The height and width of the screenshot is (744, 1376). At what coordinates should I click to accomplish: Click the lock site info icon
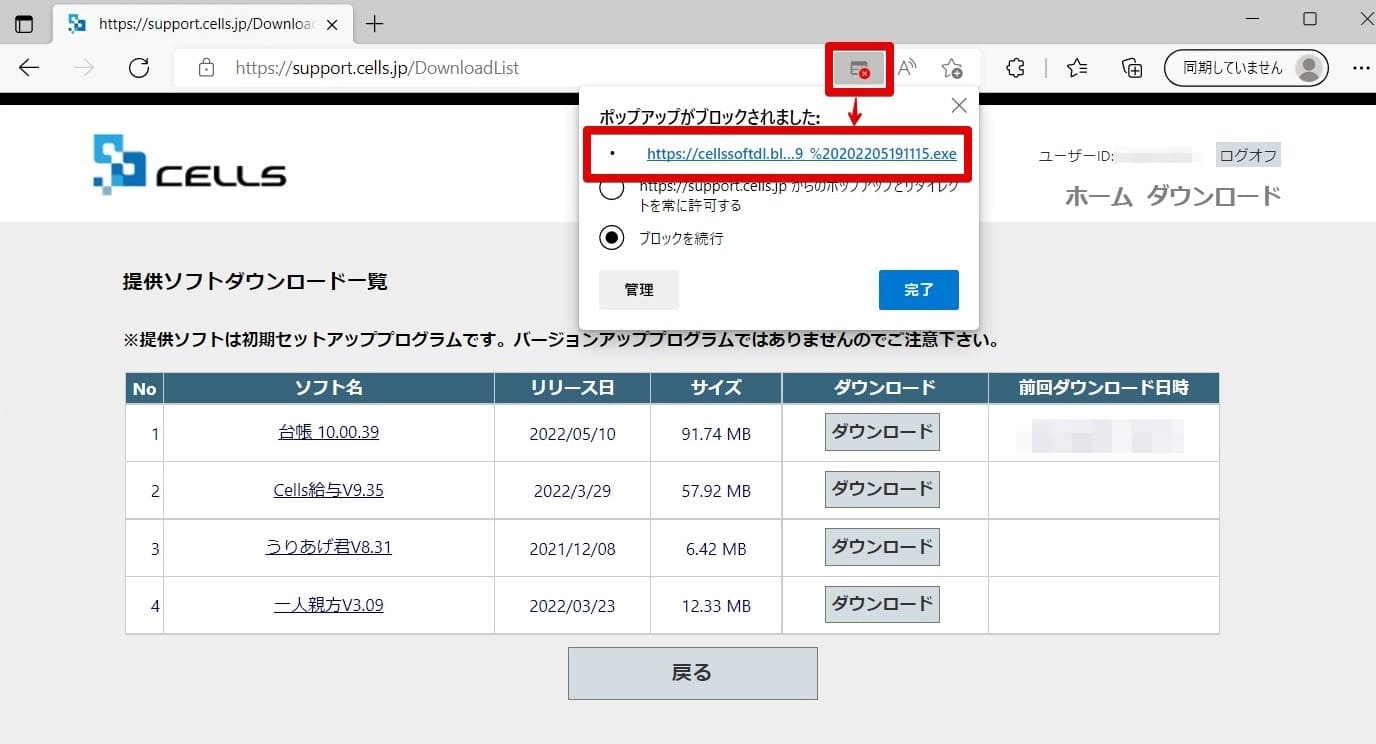(x=206, y=68)
